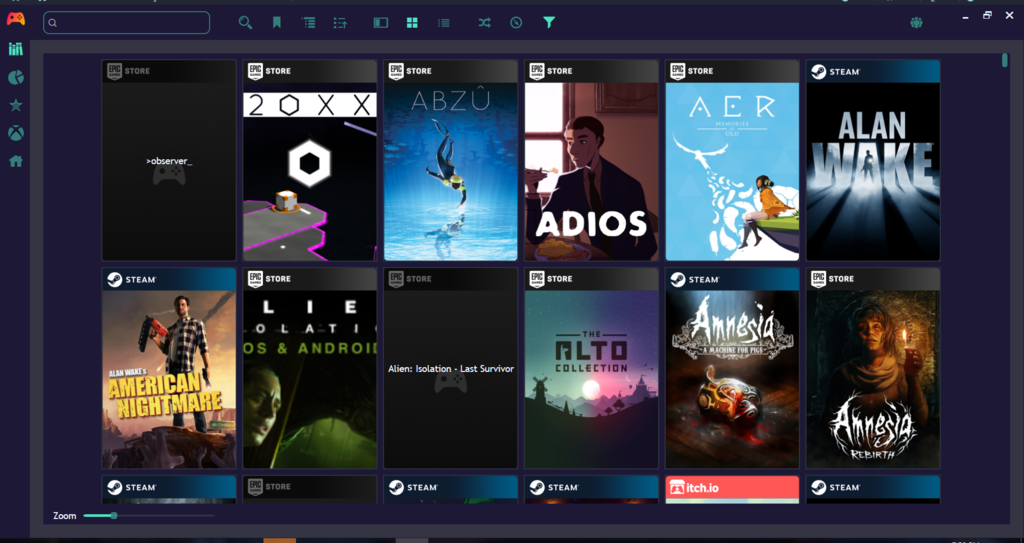Click Epic Store banner on Amnesia Rebirth
The image size is (1024, 543).
[x=873, y=279]
